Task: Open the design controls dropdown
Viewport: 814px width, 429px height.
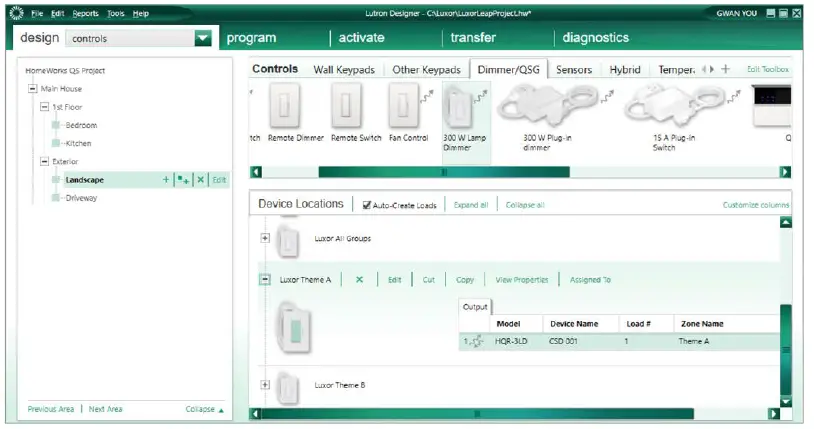Action: pyautogui.click(x=203, y=38)
